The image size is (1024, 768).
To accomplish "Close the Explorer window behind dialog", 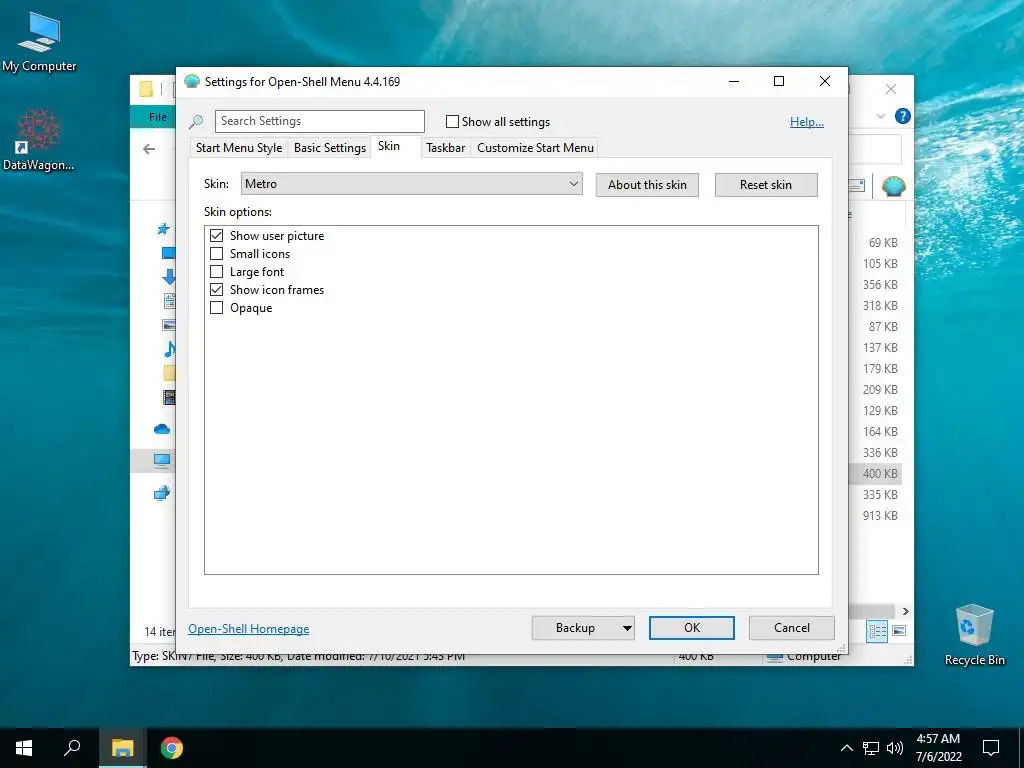I will [x=891, y=89].
